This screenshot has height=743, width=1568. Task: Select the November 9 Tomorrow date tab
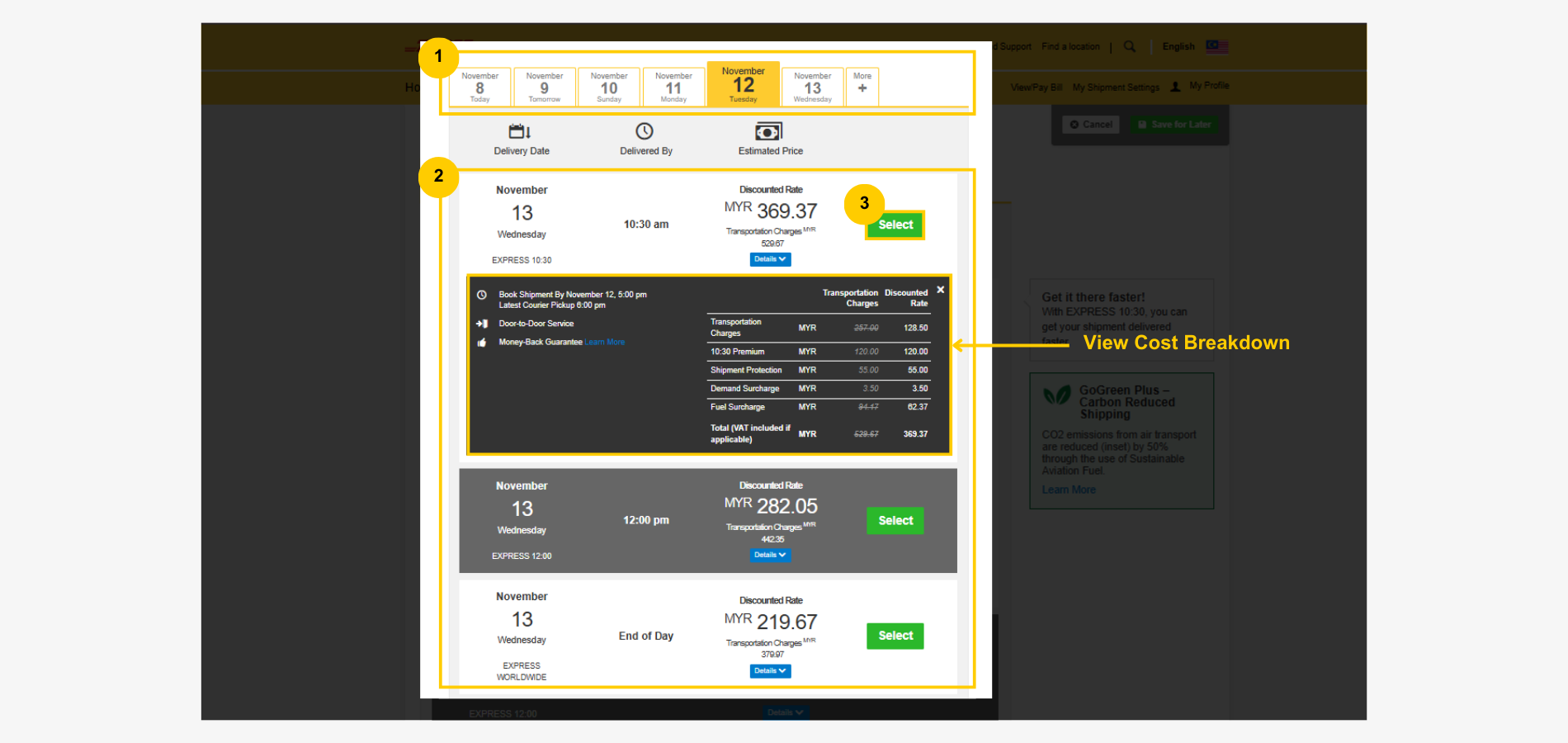click(x=545, y=87)
